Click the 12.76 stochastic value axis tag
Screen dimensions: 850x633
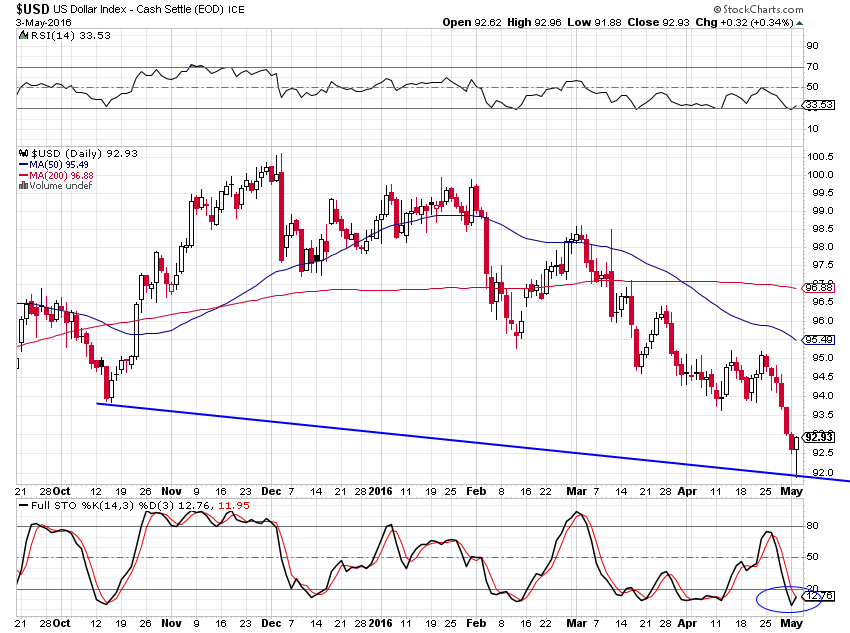pos(819,597)
